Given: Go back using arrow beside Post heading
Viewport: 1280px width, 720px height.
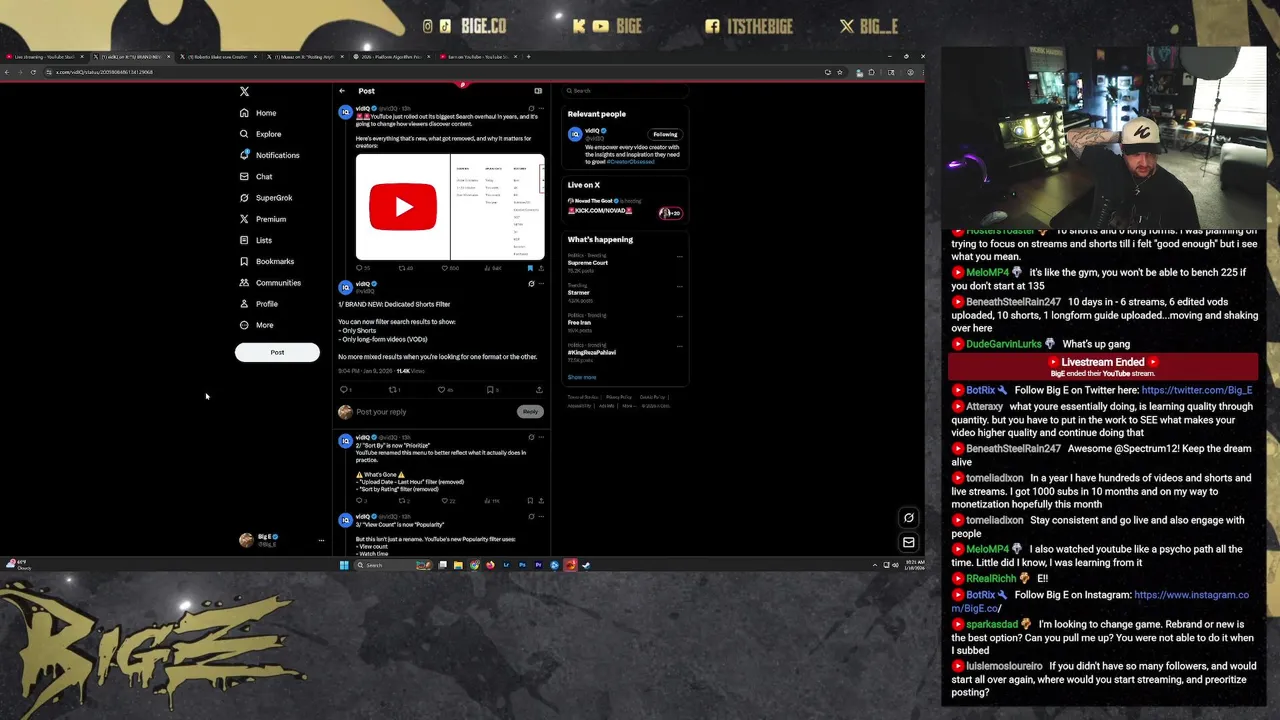Looking at the screenshot, I should (x=342, y=91).
